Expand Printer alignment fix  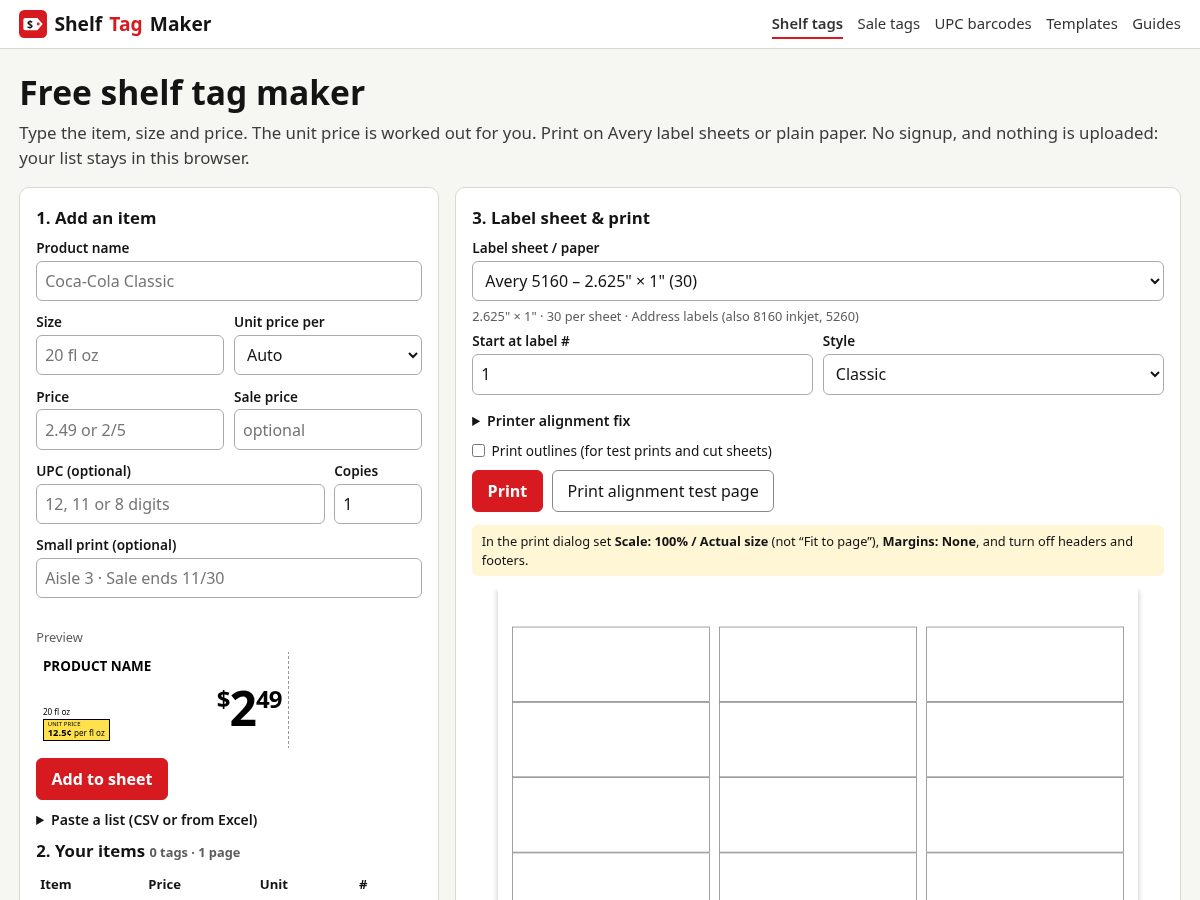pos(551,421)
